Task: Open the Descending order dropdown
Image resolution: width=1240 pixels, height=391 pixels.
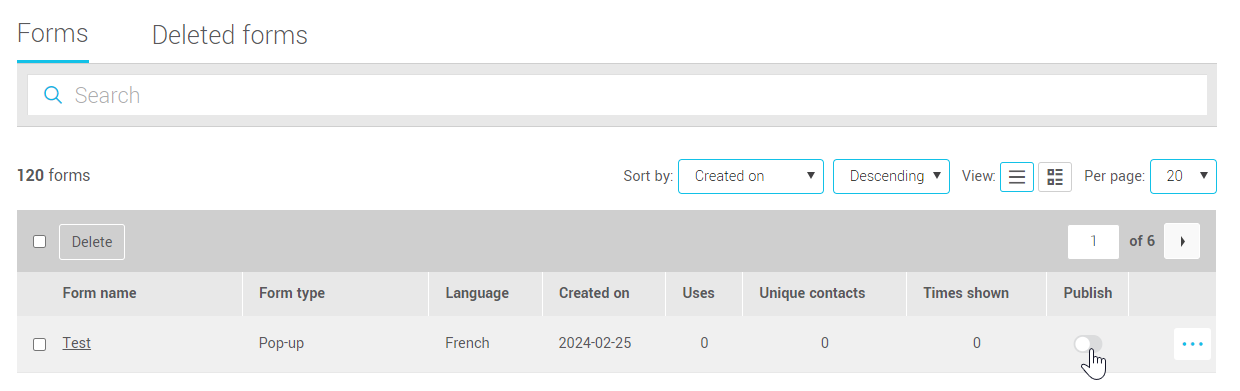Action: click(891, 176)
